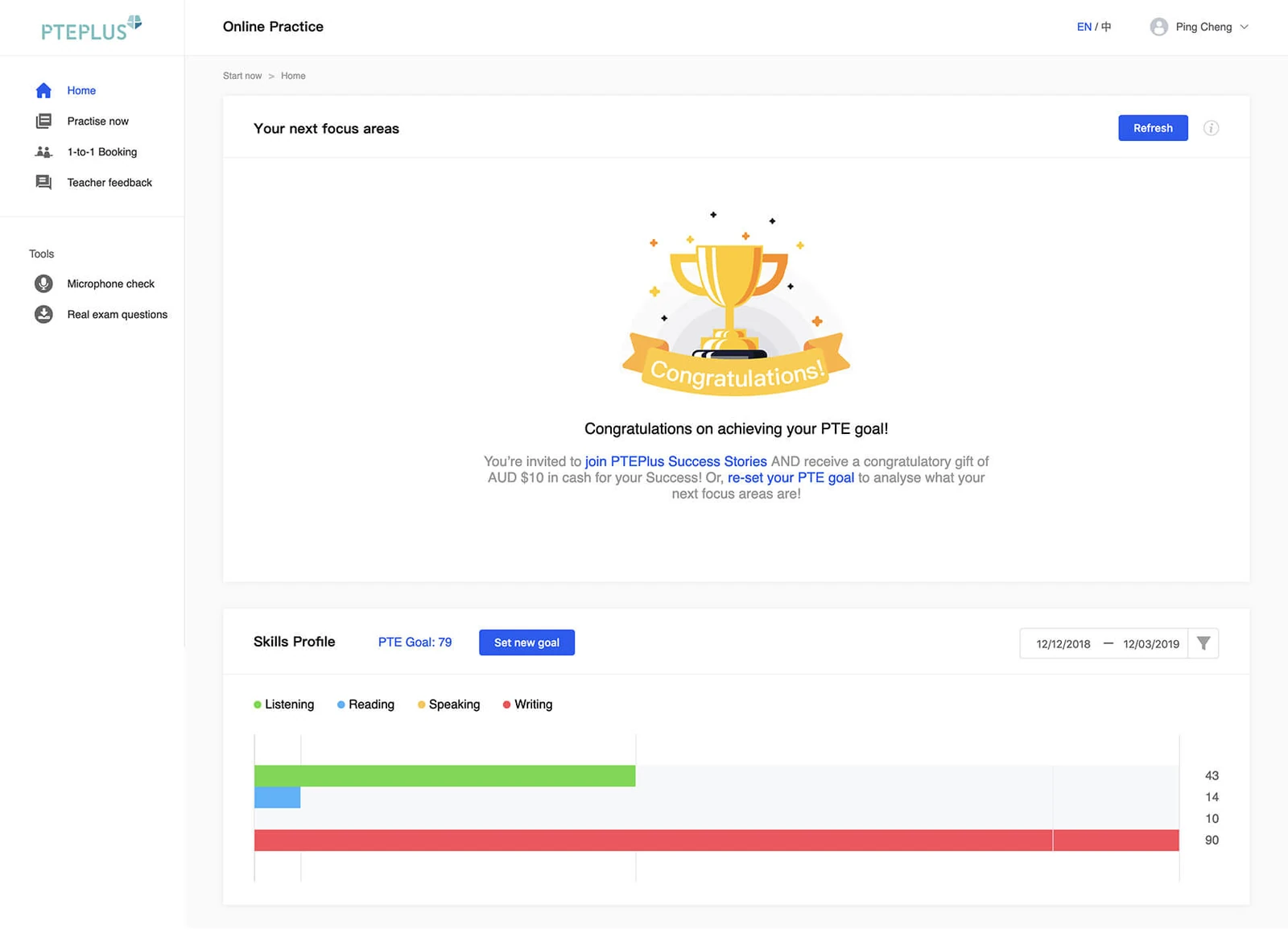Image resolution: width=1288 pixels, height=930 pixels.
Task: Toggle the Speaking legend item
Action: pos(448,705)
